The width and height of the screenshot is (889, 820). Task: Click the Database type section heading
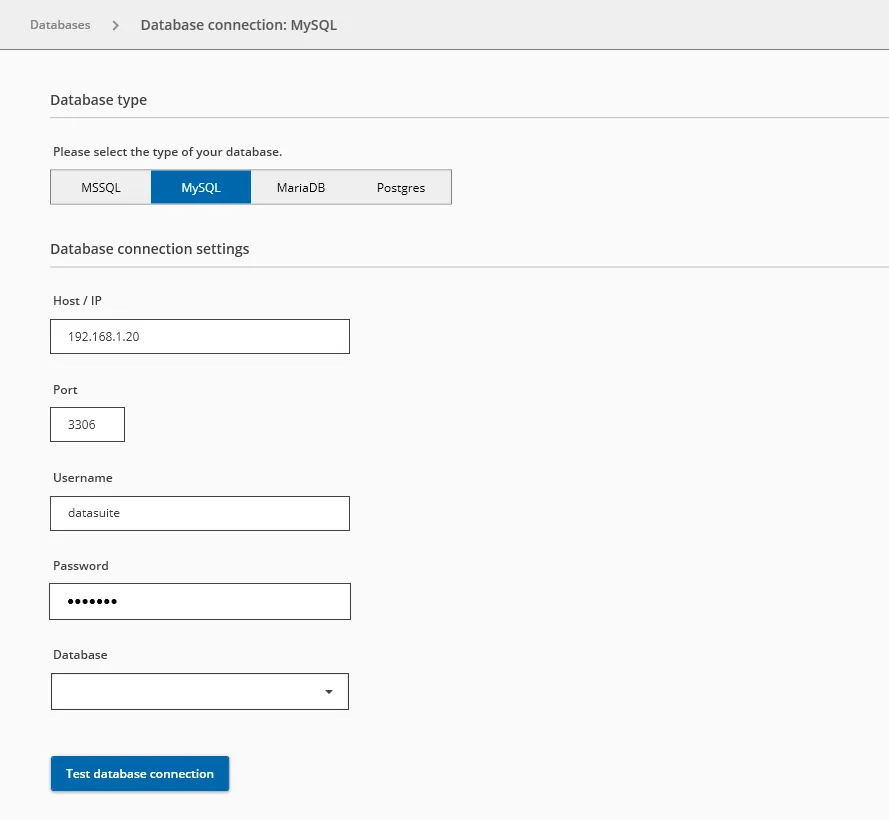pyautogui.click(x=99, y=100)
